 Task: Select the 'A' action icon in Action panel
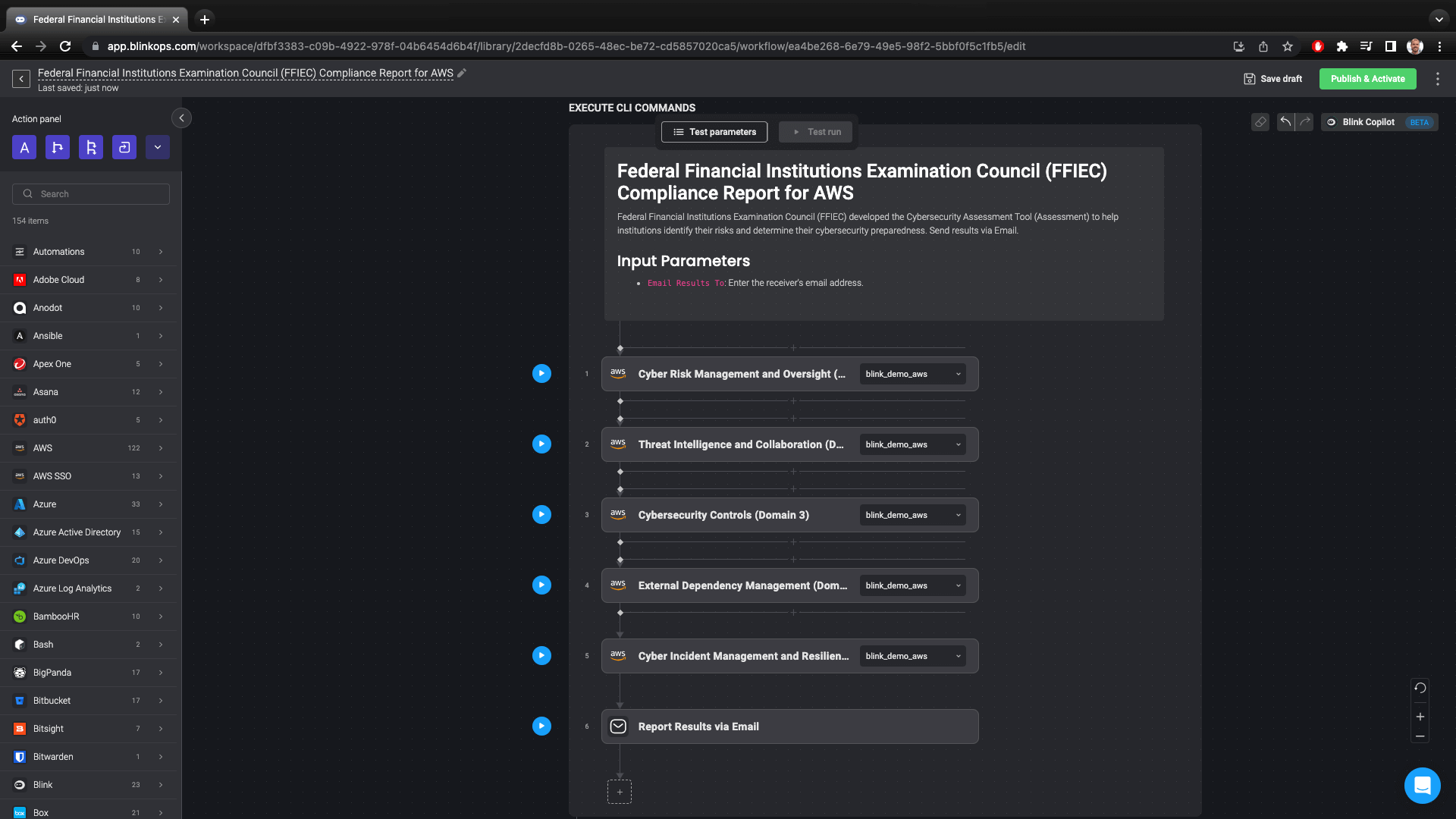pyautogui.click(x=24, y=147)
